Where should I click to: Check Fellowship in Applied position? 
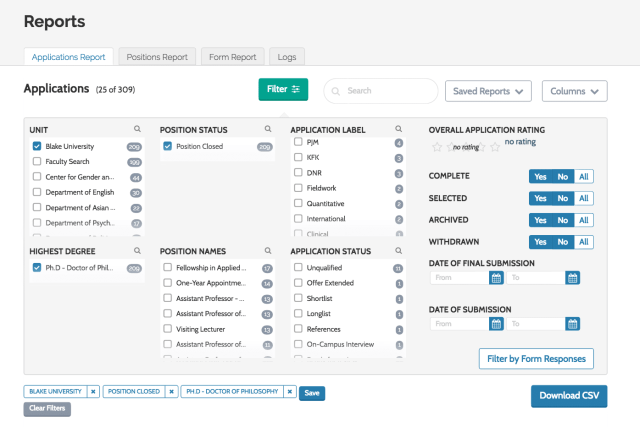167,267
